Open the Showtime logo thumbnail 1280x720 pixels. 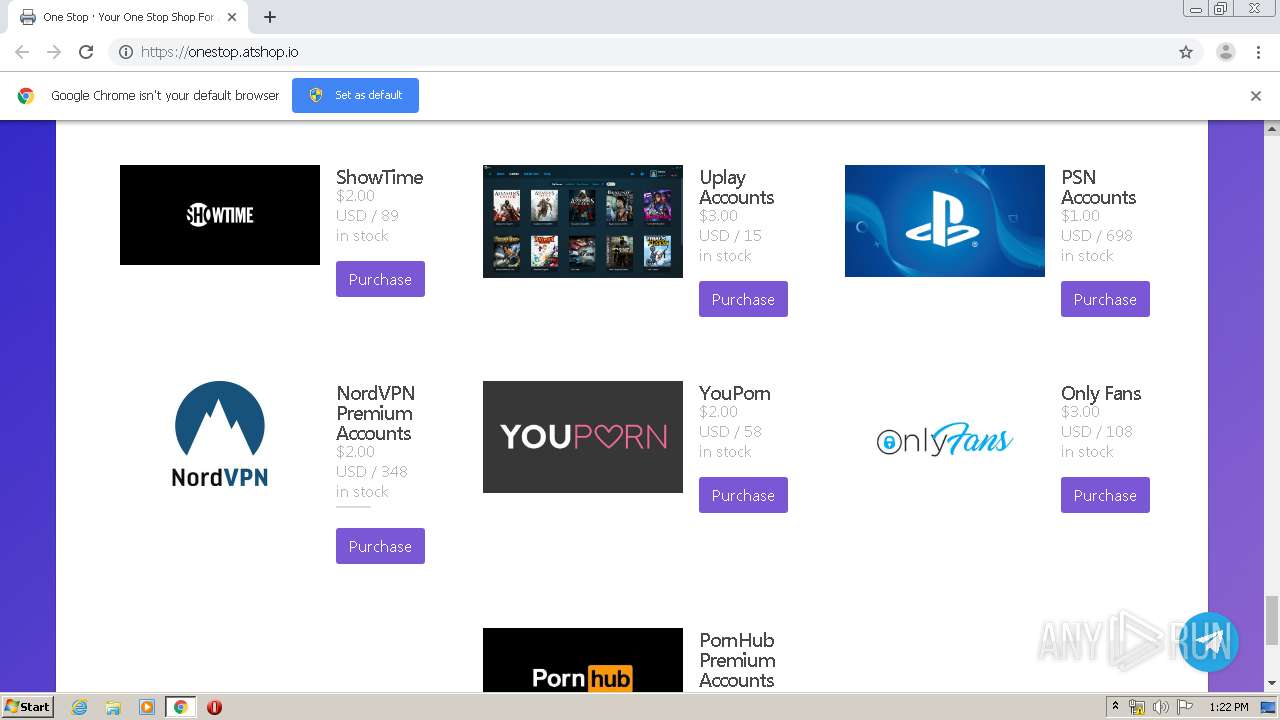coord(220,215)
